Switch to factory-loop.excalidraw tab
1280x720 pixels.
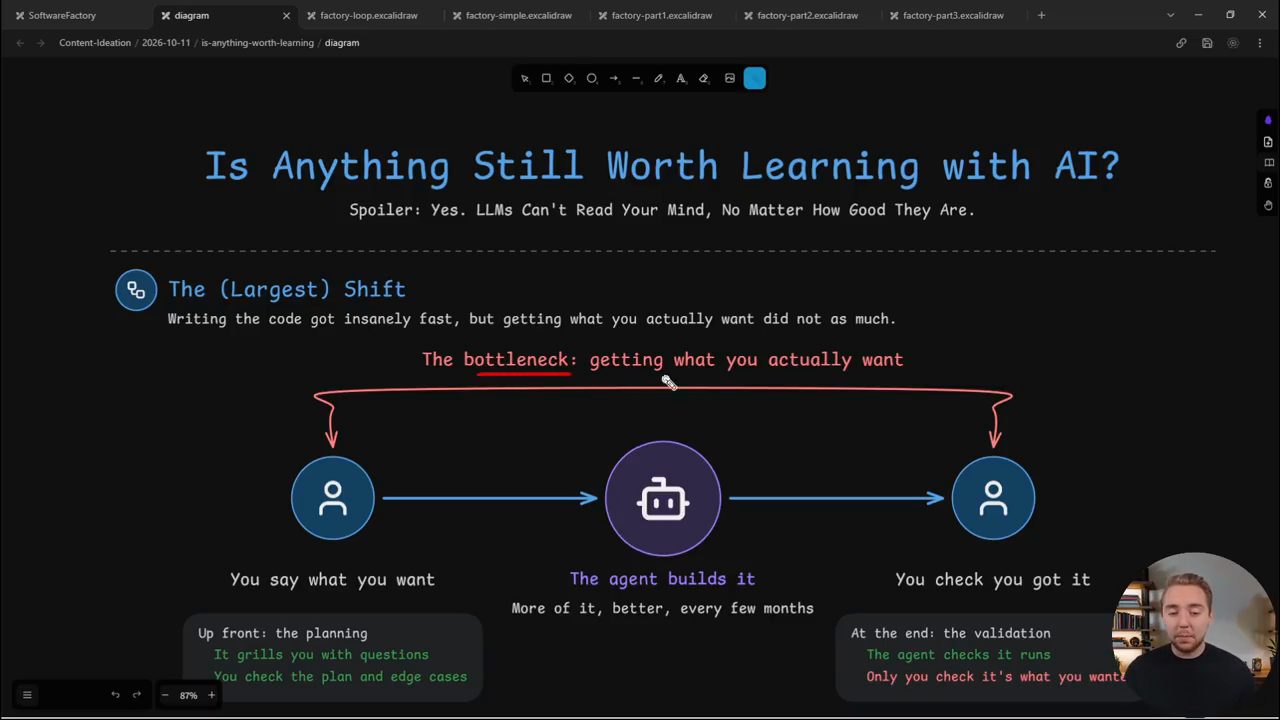[369, 15]
